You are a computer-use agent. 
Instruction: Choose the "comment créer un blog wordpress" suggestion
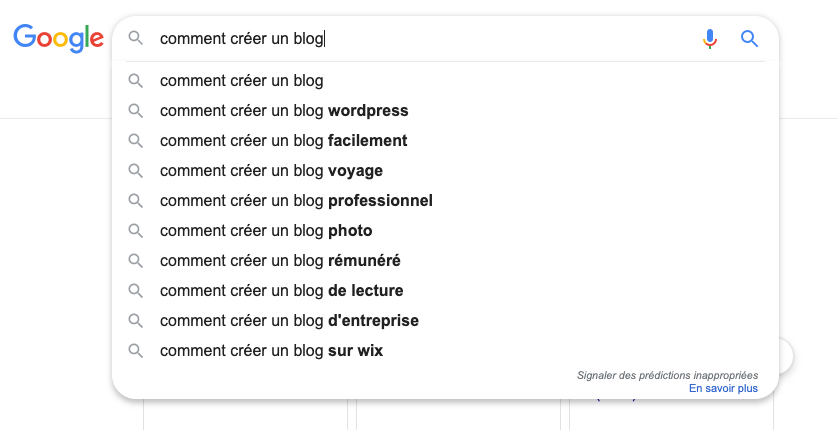point(284,111)
